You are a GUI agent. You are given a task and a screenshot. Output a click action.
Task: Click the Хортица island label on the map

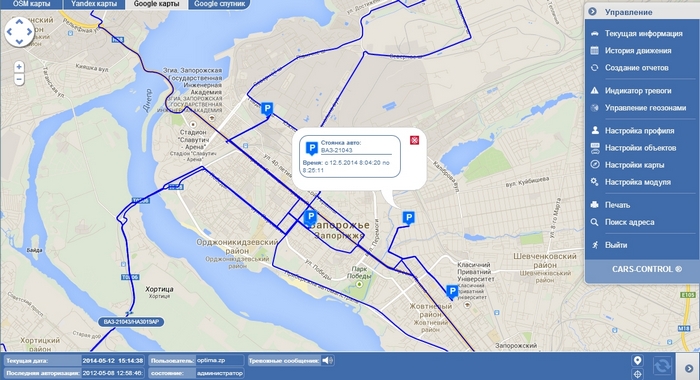click(x=159, y=289)
